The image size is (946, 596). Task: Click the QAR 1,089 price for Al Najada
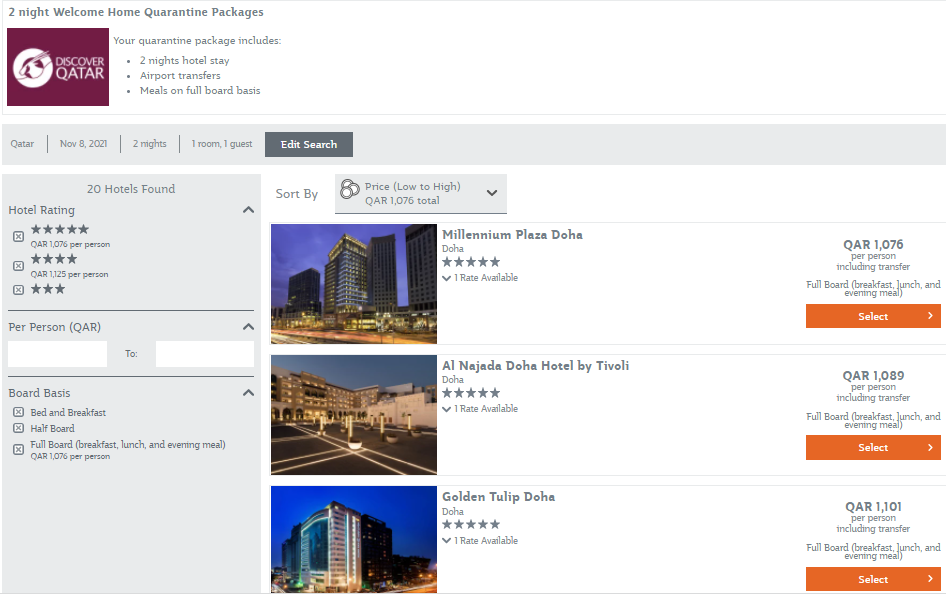[x=873, y=376]
